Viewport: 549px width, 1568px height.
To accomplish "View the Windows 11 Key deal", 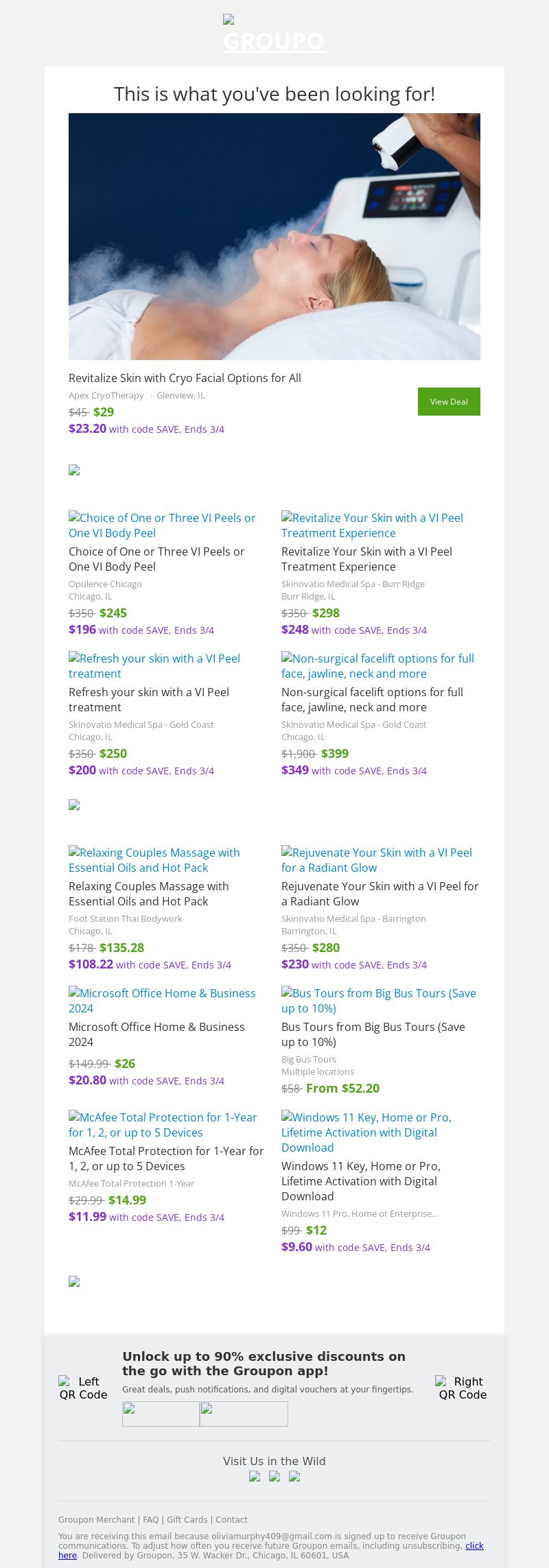I will click(361, 1180).
